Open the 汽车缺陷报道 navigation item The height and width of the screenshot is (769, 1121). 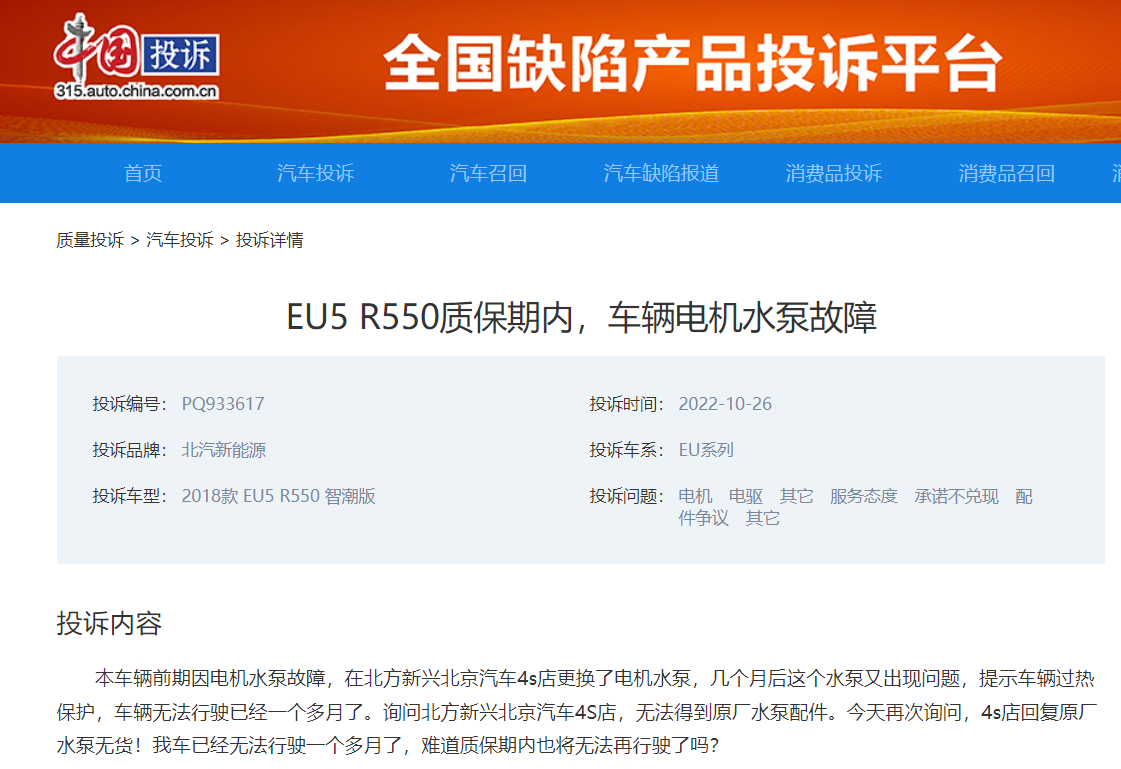pyautogui.click(x=661, y=173)
